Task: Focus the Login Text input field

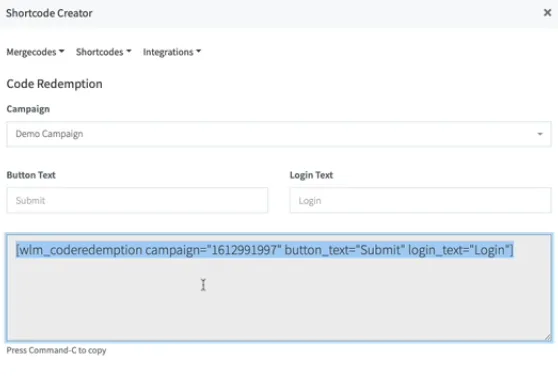Action: pyautogui.click(x=420, y=200)
